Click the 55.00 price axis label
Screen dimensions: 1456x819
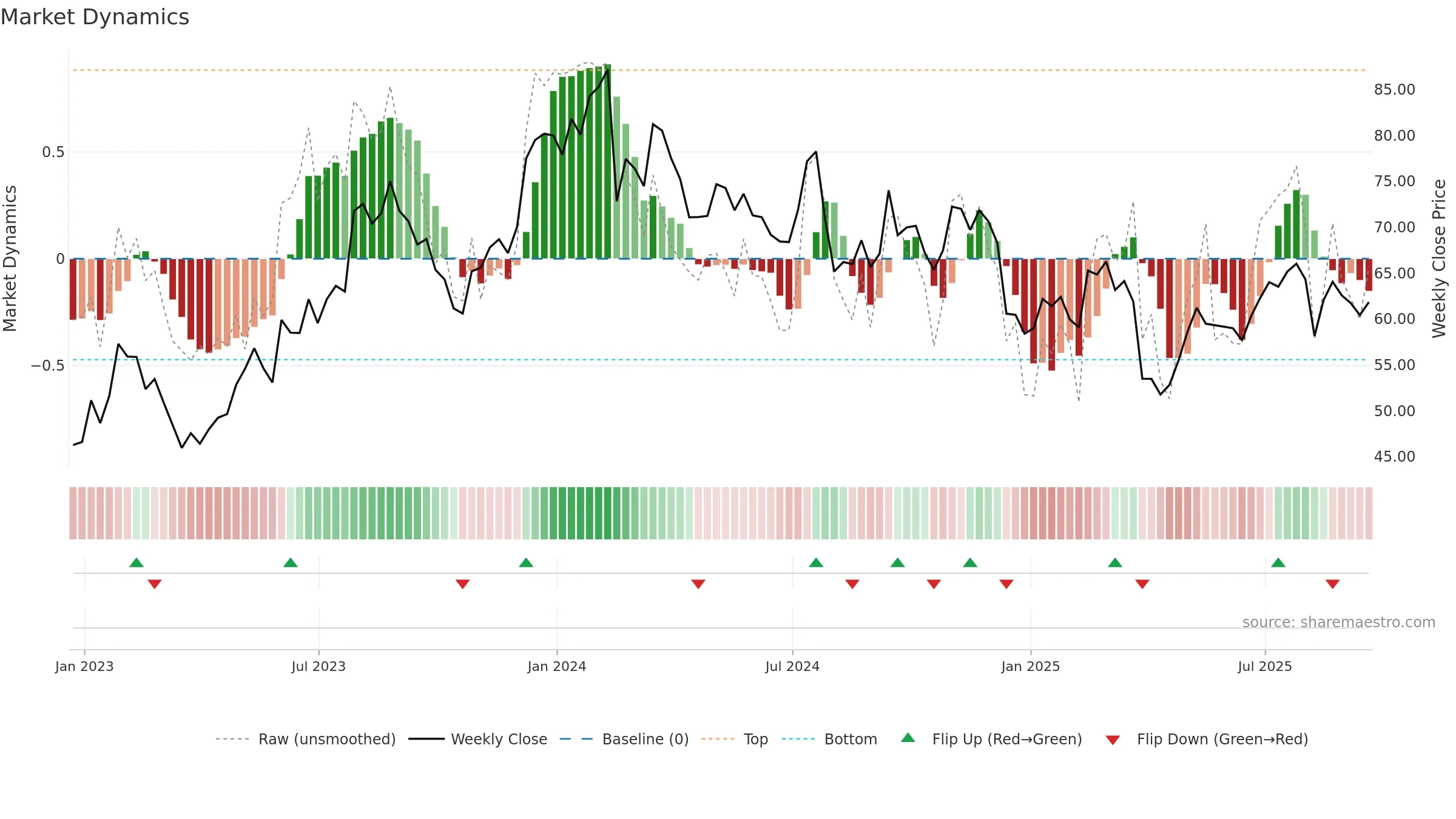pos(1395,365)
